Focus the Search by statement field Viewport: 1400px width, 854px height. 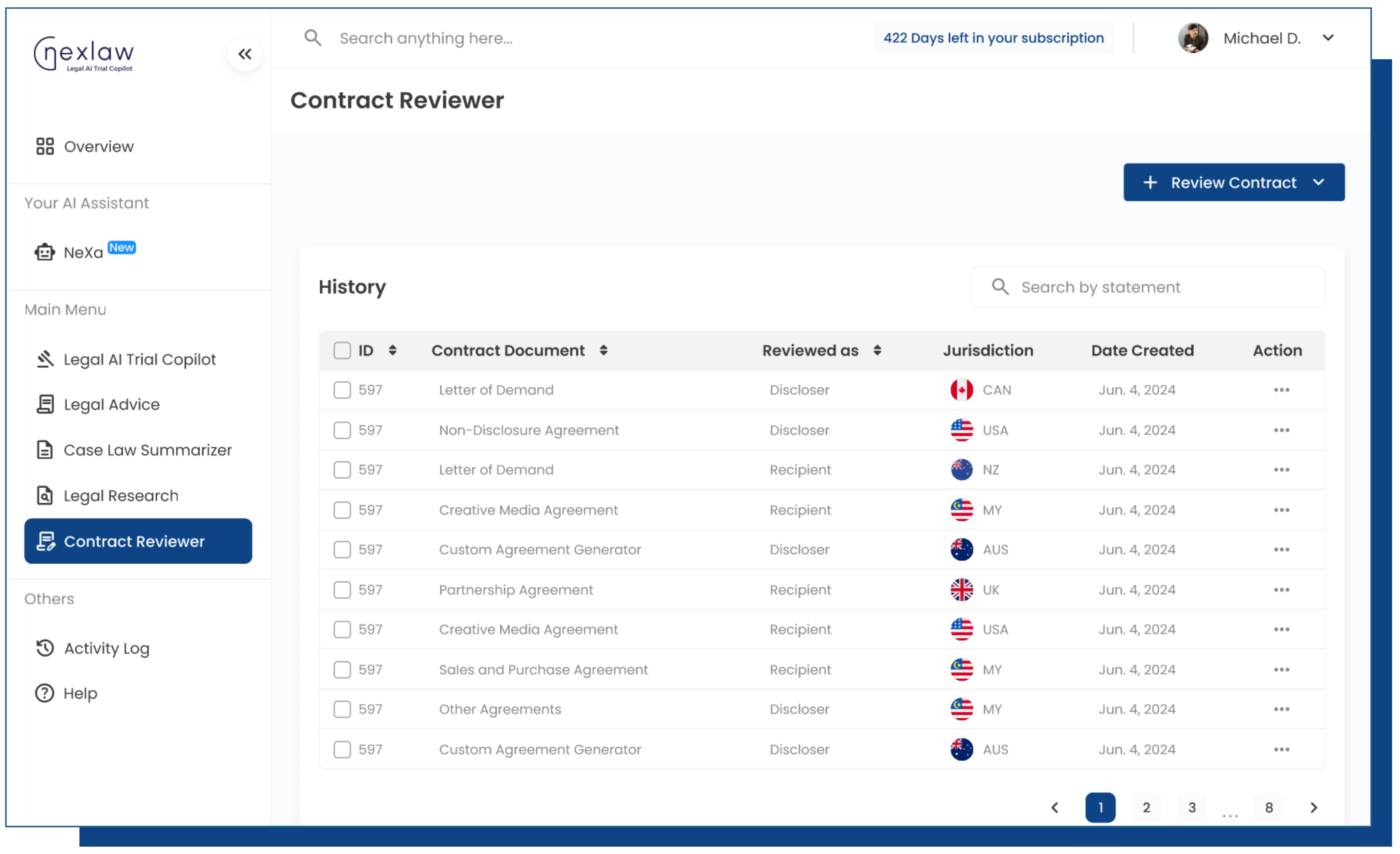coord(1148,287)
